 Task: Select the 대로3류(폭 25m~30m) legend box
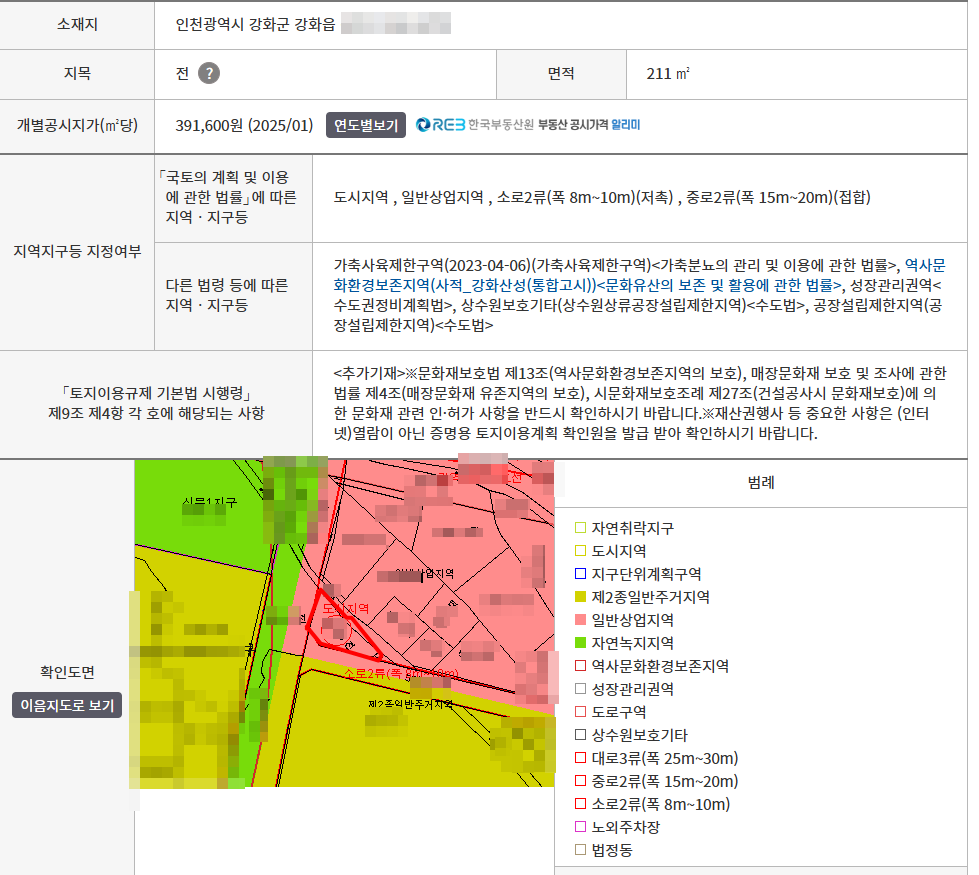click(580, 758)
